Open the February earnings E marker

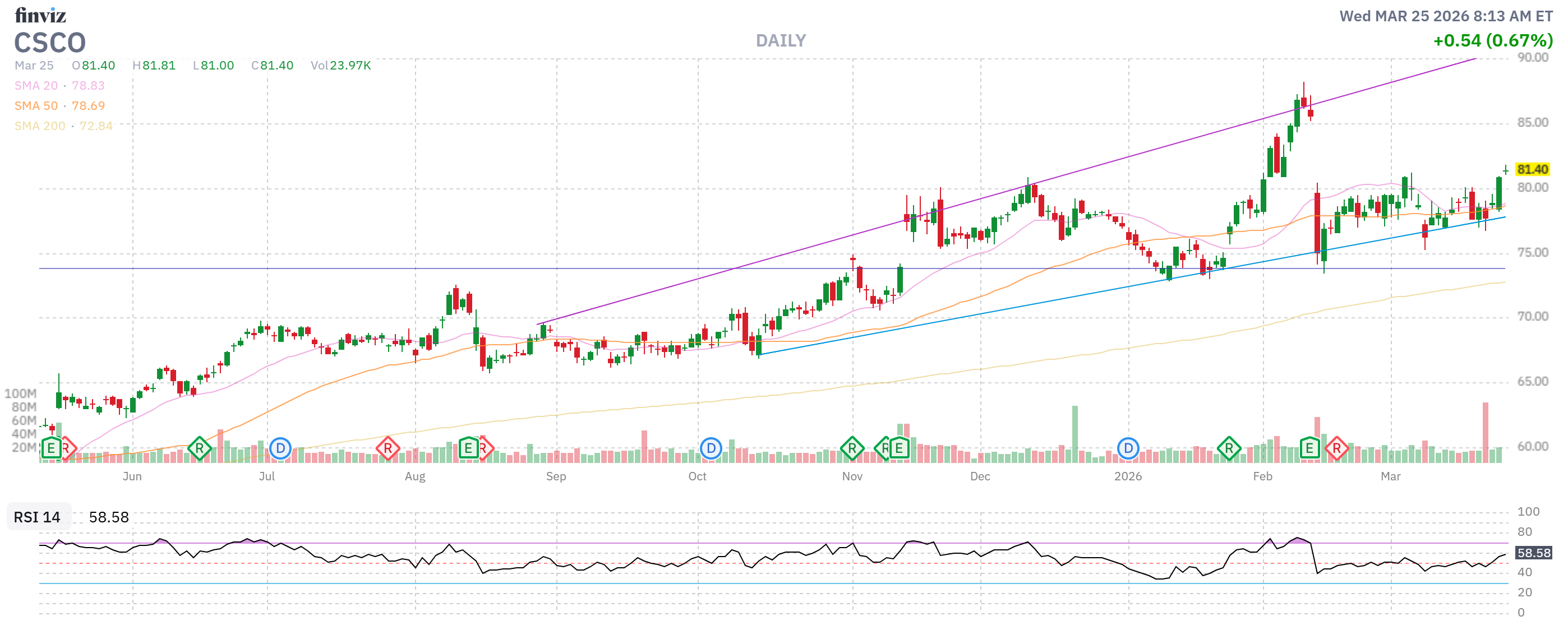(x=1309, y=449)
